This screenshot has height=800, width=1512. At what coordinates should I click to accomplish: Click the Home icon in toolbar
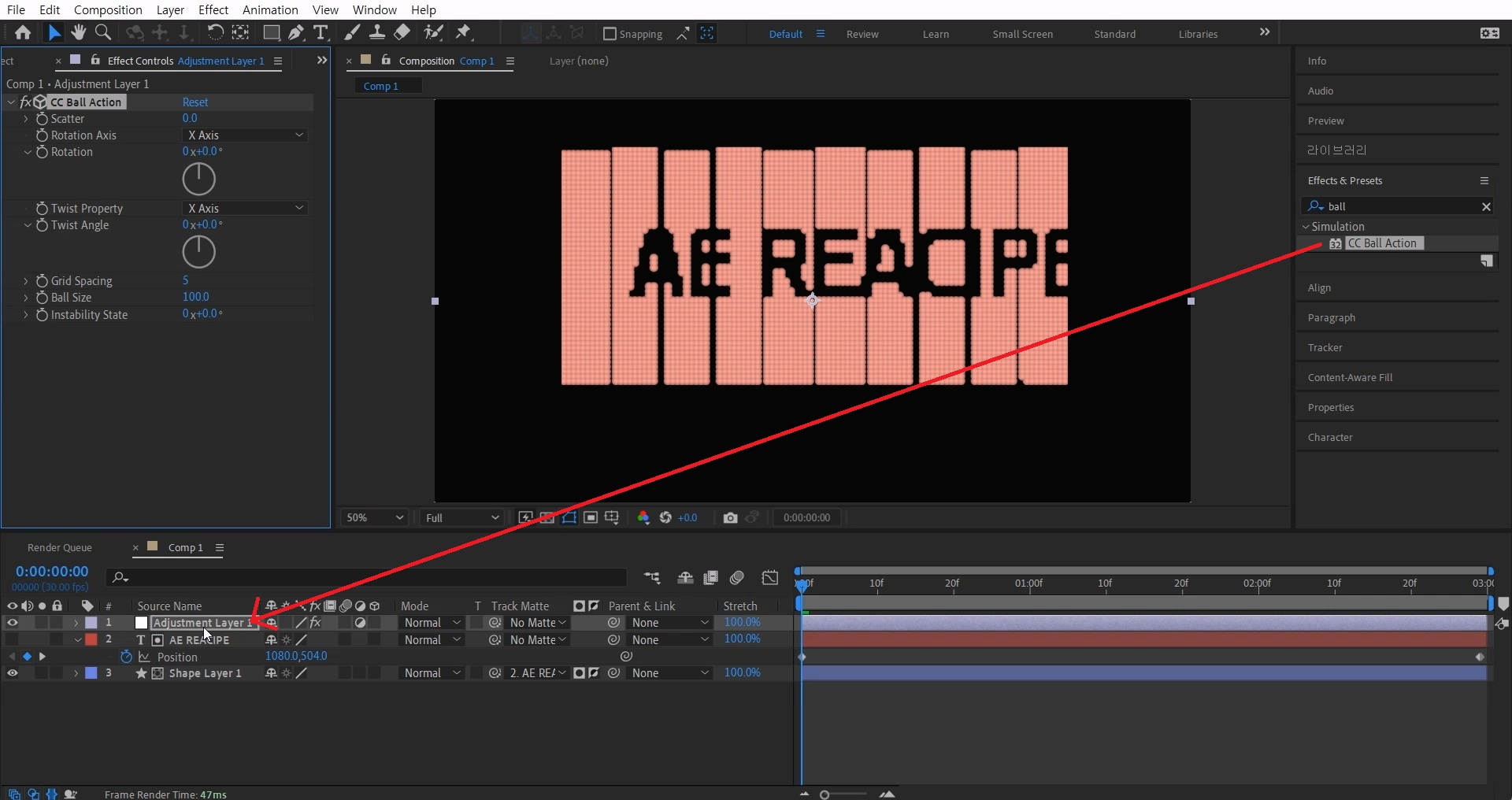23,33
